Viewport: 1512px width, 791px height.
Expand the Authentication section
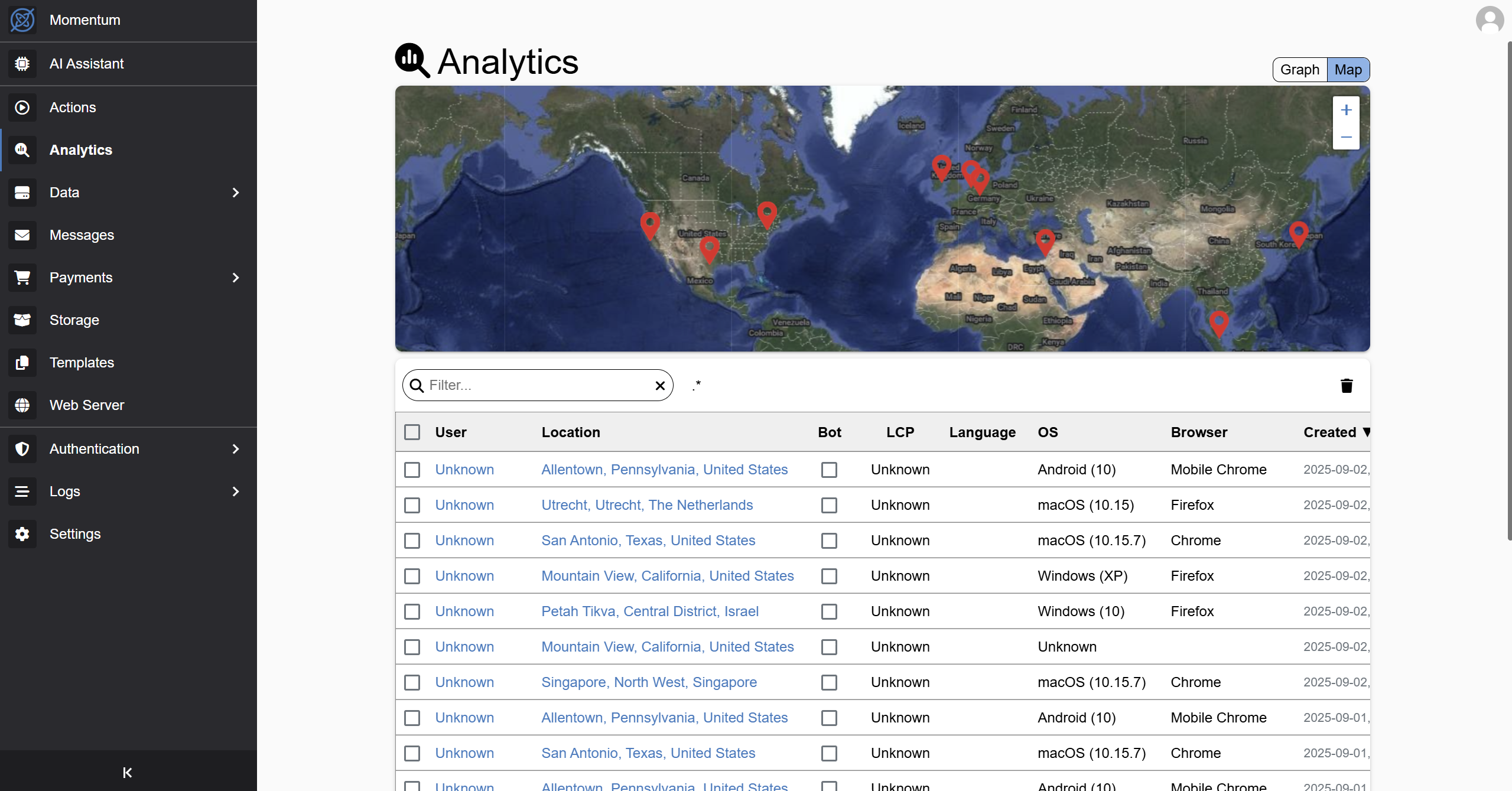point(236,449)
